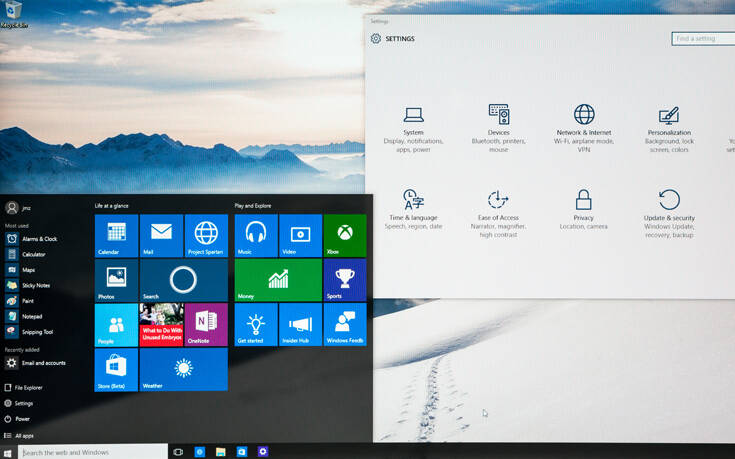Open Settings gear taskbar icon
Screen dimensions: 735x459
point(263,451)
